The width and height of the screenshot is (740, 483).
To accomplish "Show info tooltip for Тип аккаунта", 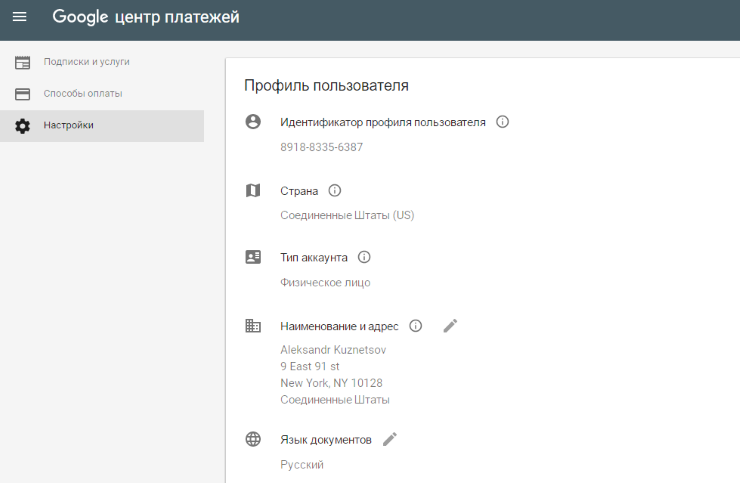I will coord(364,257).
